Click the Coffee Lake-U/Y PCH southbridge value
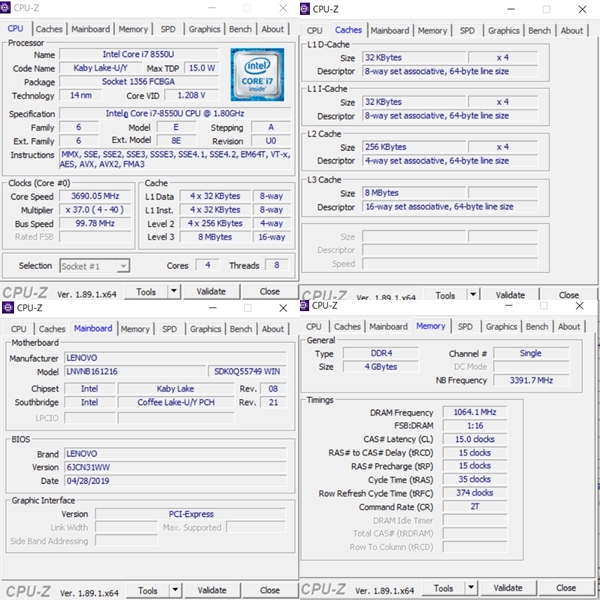Image resolution: width=600 pixels, height=600 pixels. pos(176,403)
